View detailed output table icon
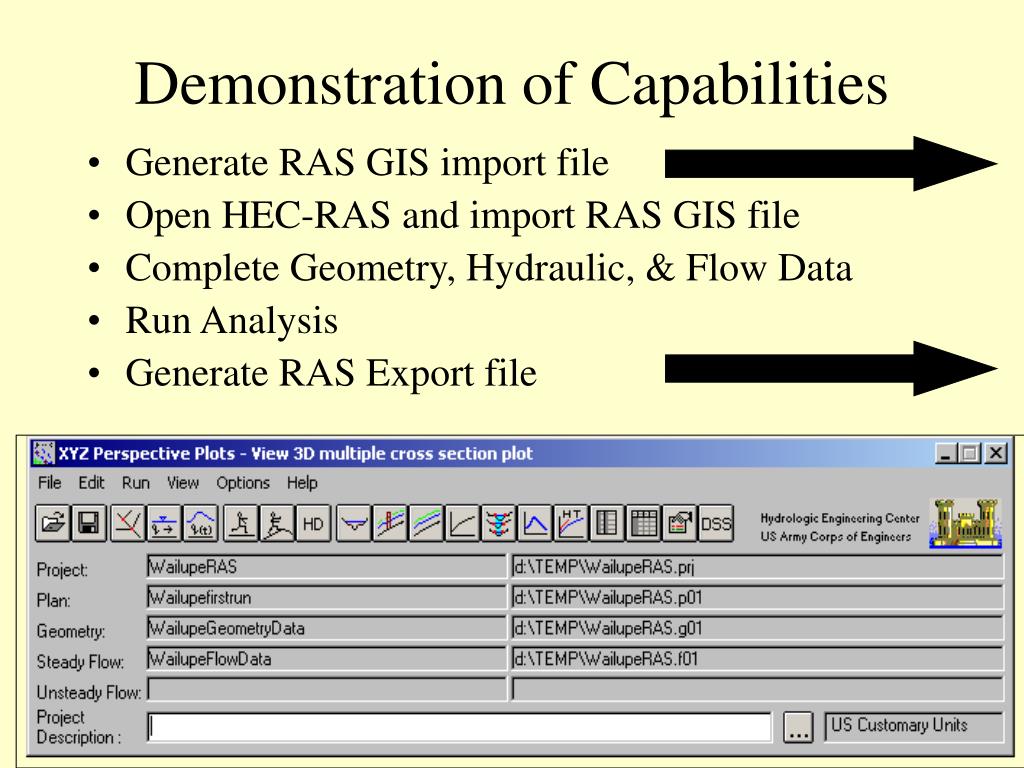1024x768 pixels. coord(608,523)
